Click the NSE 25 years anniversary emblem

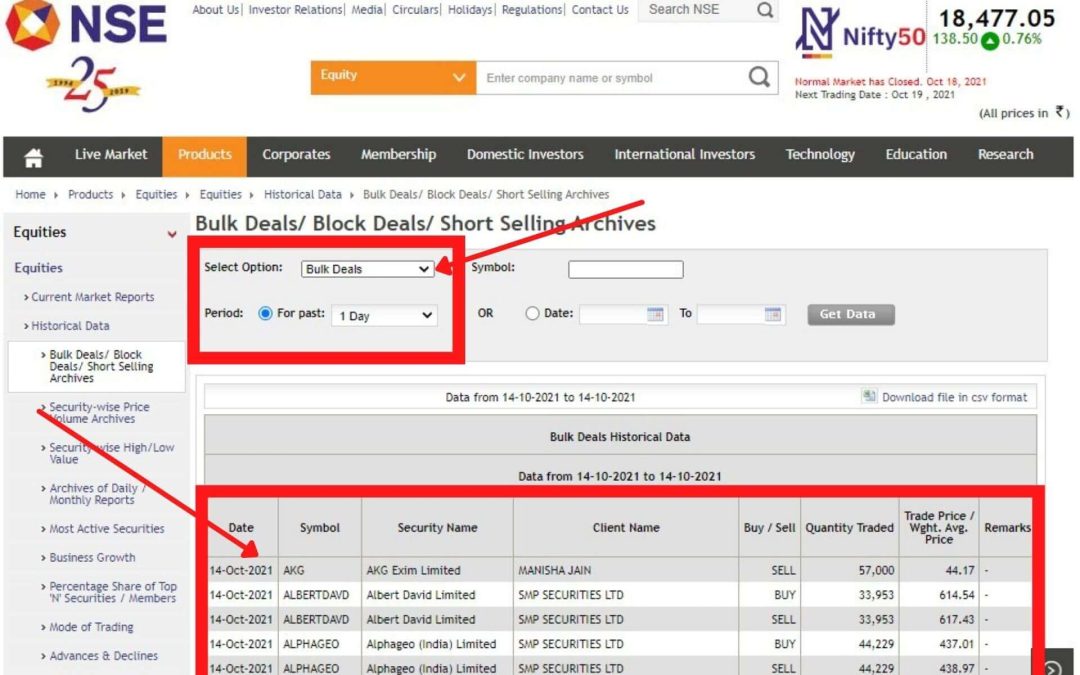click(x=93, y=84)
